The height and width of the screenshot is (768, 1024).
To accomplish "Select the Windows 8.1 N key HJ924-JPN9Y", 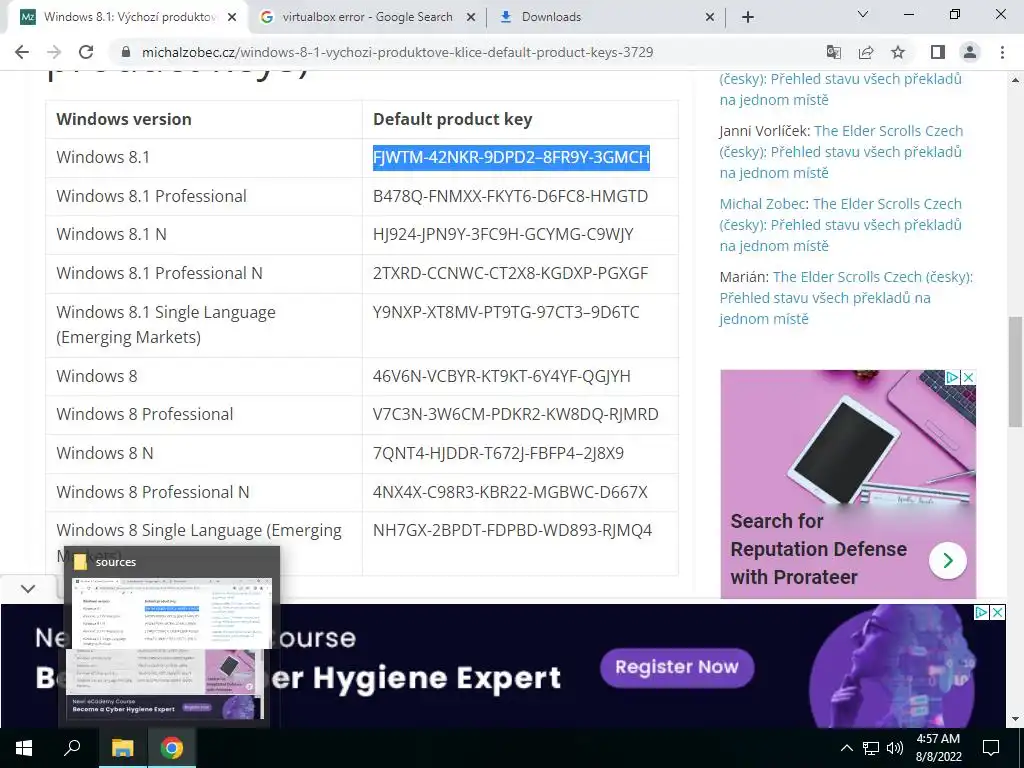I will click(503, 234).
